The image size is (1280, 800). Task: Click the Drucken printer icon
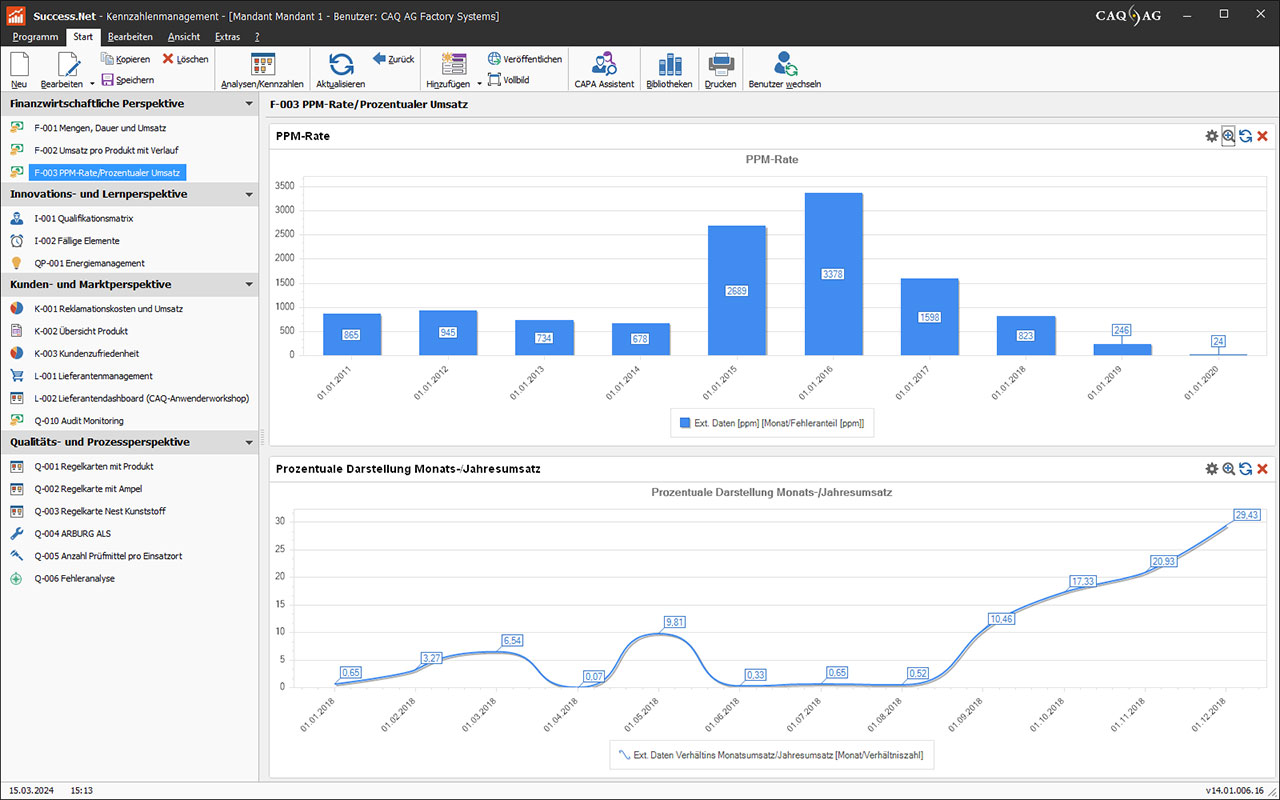[x=720, y=65]
